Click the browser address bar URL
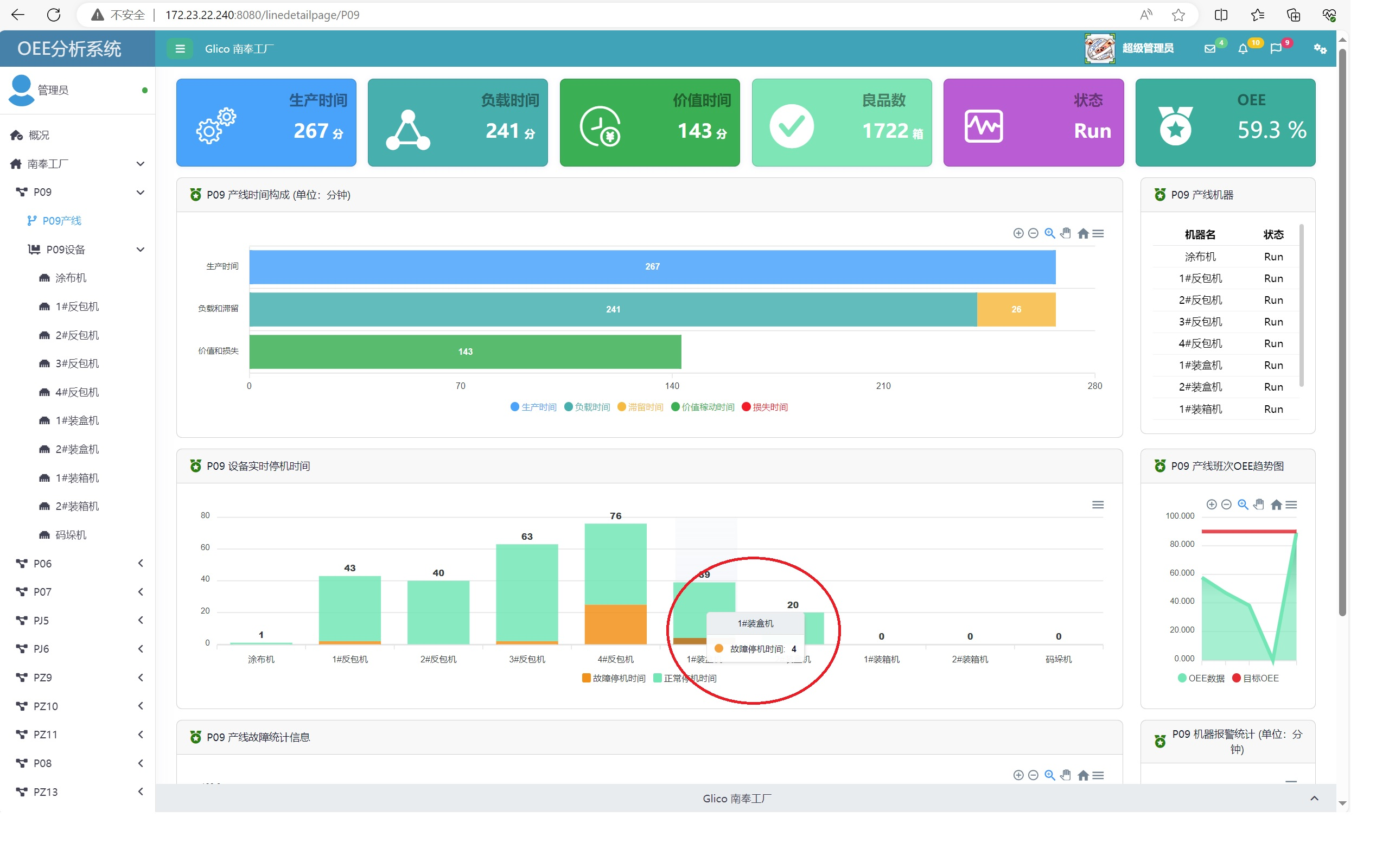 pos(262,15)
